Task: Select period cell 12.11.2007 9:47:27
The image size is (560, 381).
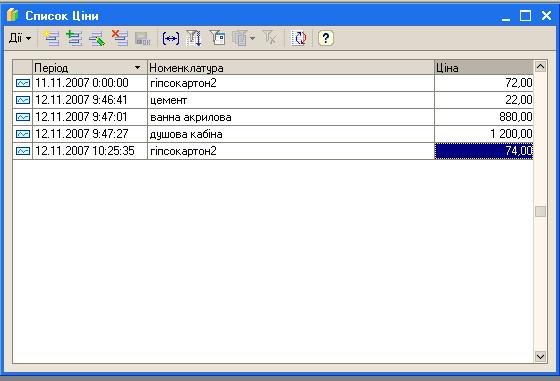Action: pos(90,134)
